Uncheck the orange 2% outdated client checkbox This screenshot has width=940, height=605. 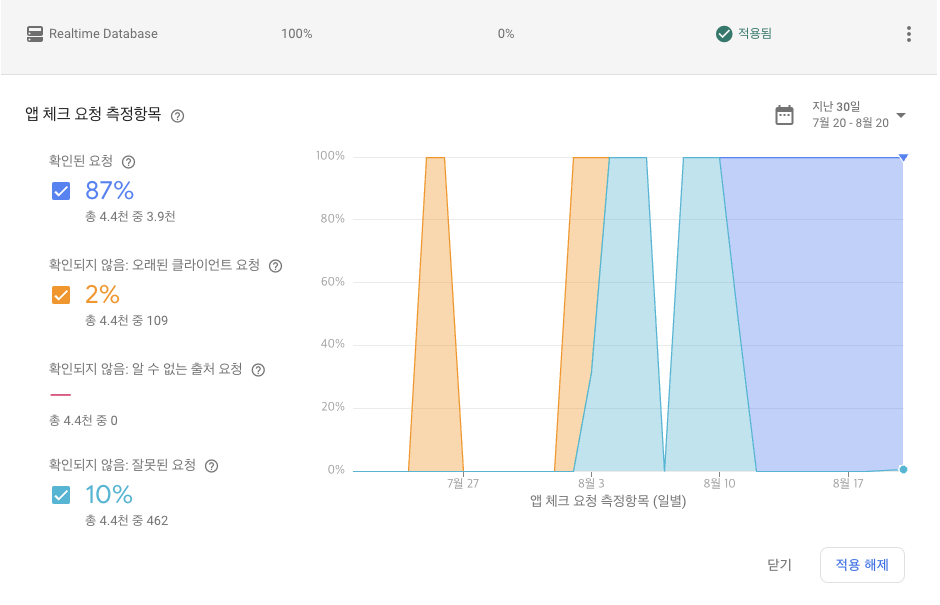[61, 295]
